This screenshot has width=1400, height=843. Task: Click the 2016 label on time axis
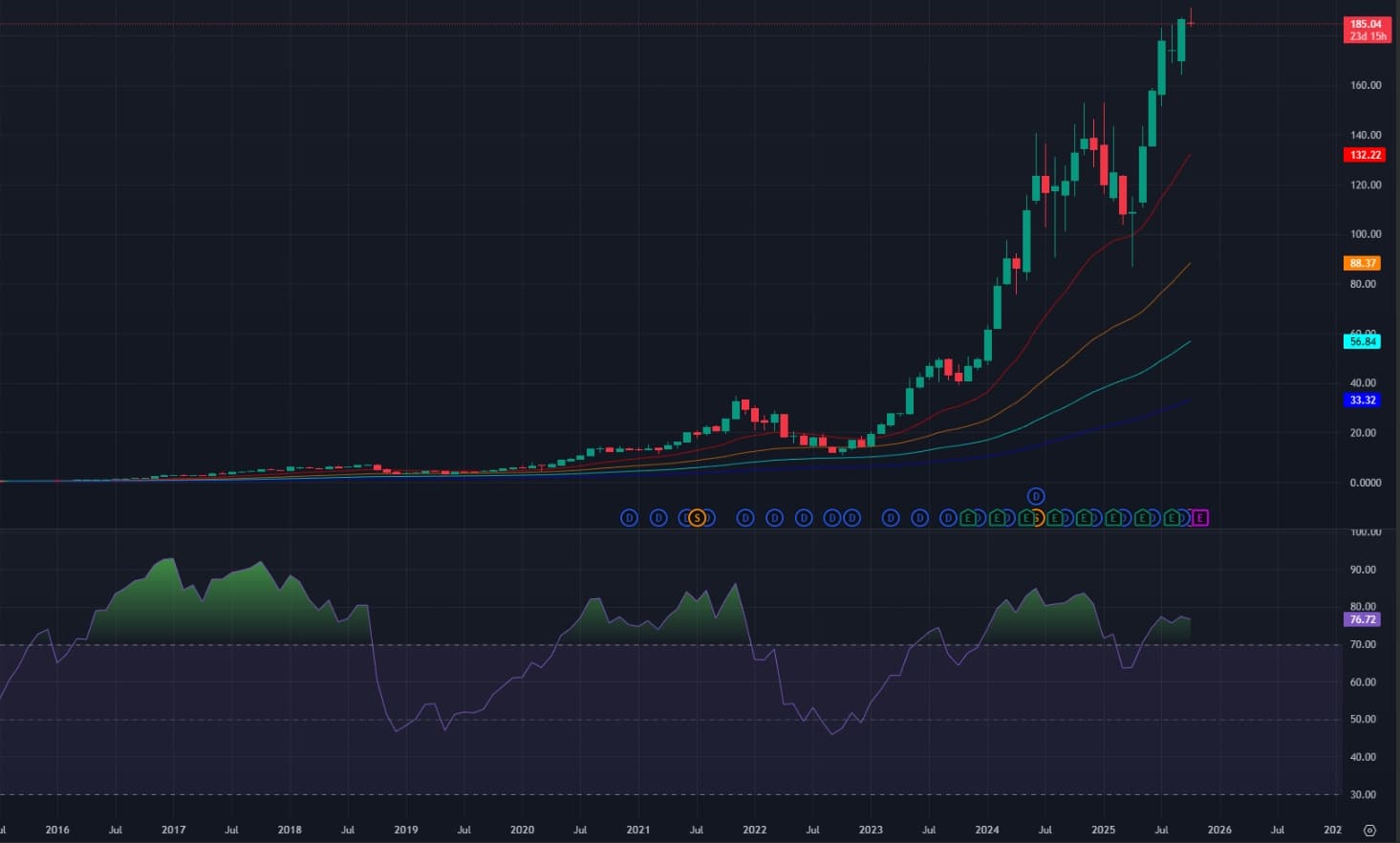pyautogui.click(x=57, y=830)
